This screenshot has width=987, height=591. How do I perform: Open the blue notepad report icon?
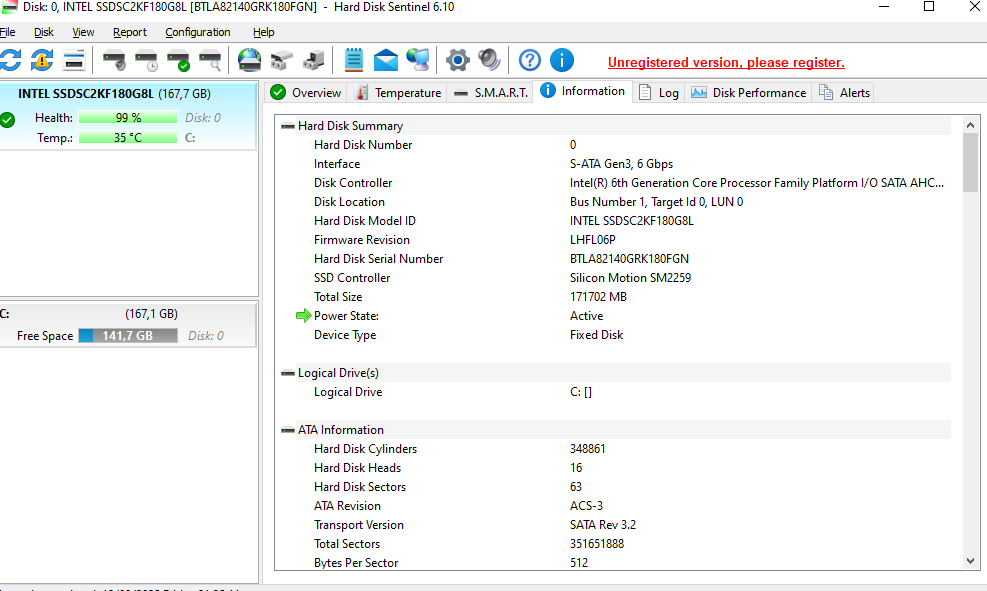pyautogui.click(x=353, y=60)
